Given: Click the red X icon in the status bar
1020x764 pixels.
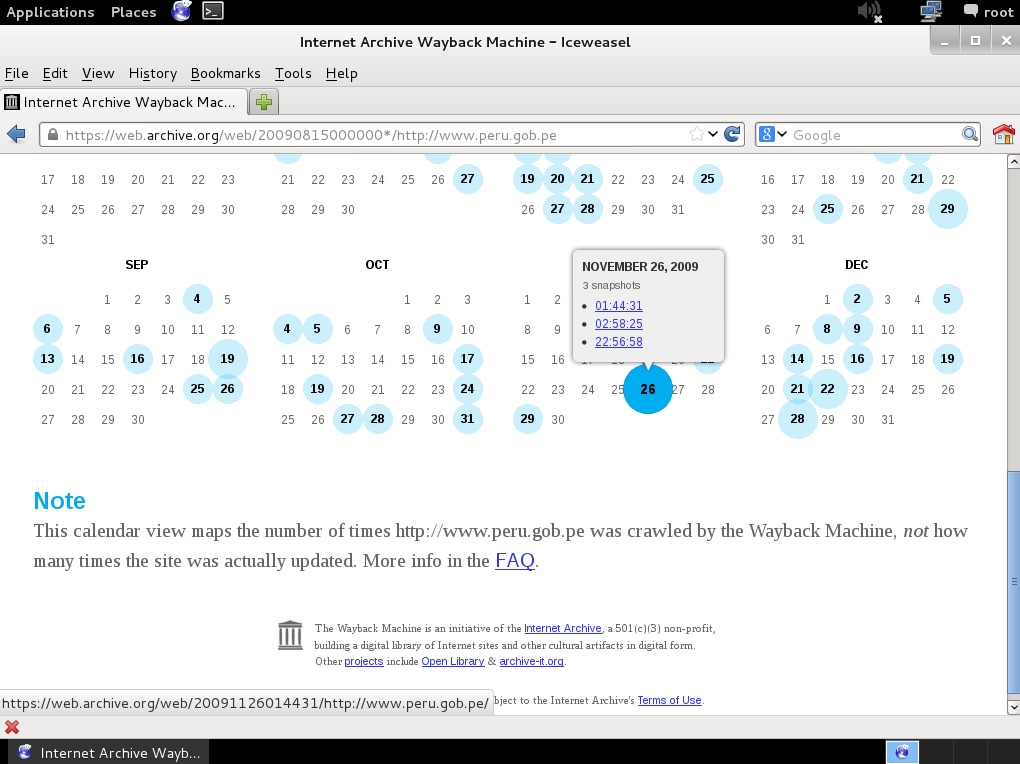Looking at the screenshot, I should (12, 727).
